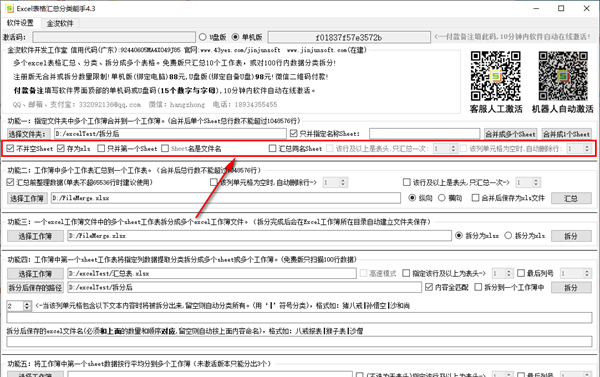Click the 激活码 input field
600x377 pixels.
[x=114, y=37]
